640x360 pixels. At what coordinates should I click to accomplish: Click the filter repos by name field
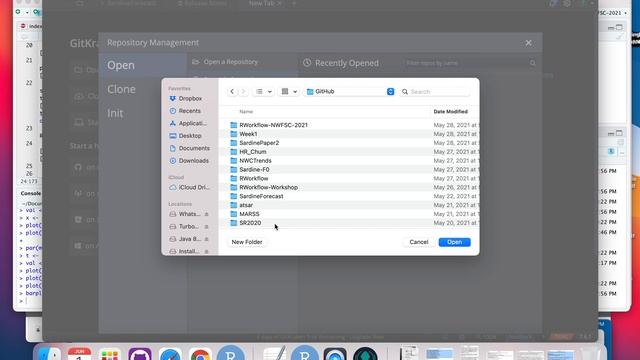coord(470,63)
